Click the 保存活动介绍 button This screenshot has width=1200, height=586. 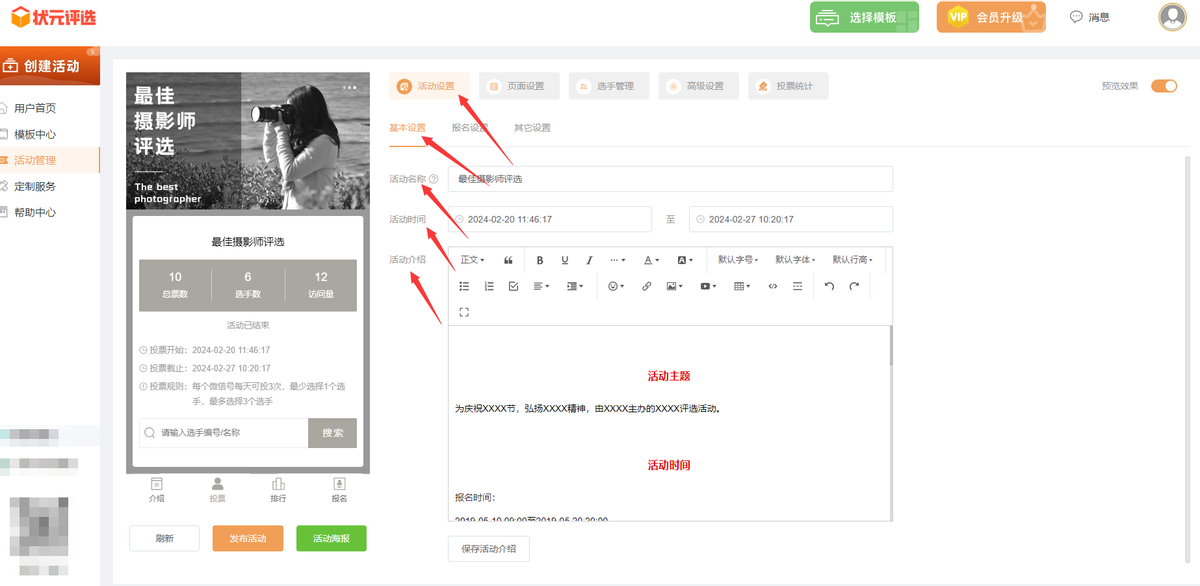[x=488, y=549]
